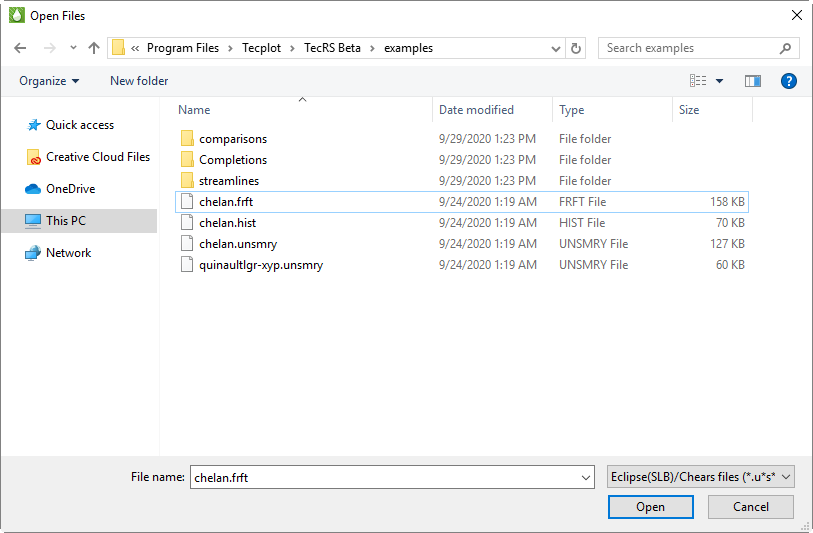Image resolution: width=813 pixels, height=533 pixels.
Task: Cancel the Open Files dialog
Action: (x=750, y=507)
